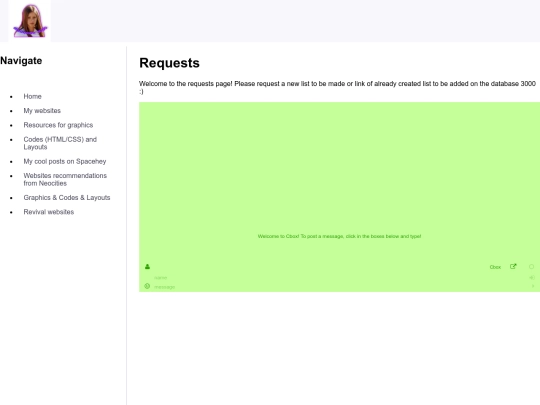Open Websites recommendations from Neocities
540x405 pixels.
(x=65, y=179)
